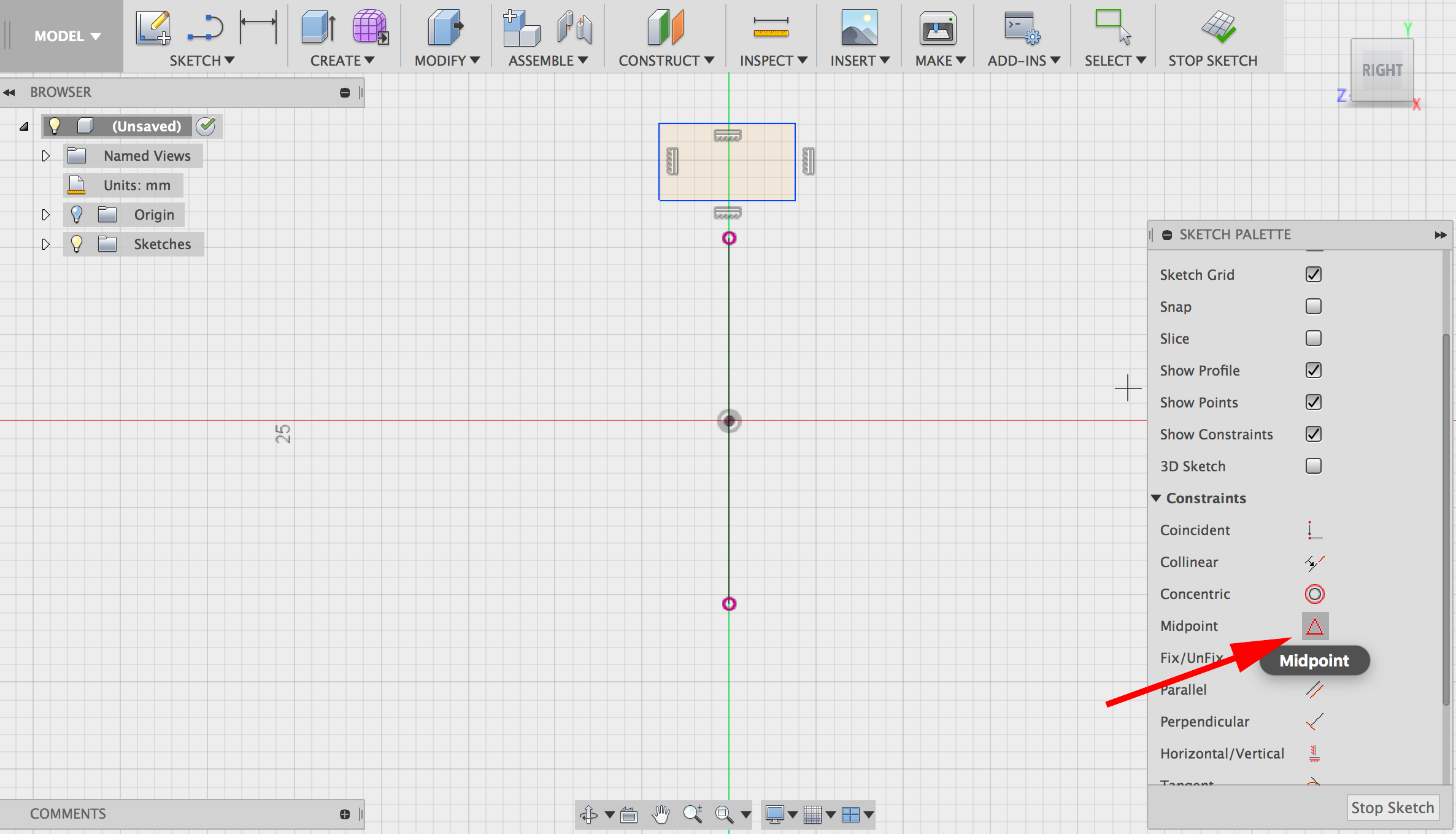Click the Sketch Palette scrollbar
The width and height of the screenshot is (1456, 834).
pos(1446,519)
